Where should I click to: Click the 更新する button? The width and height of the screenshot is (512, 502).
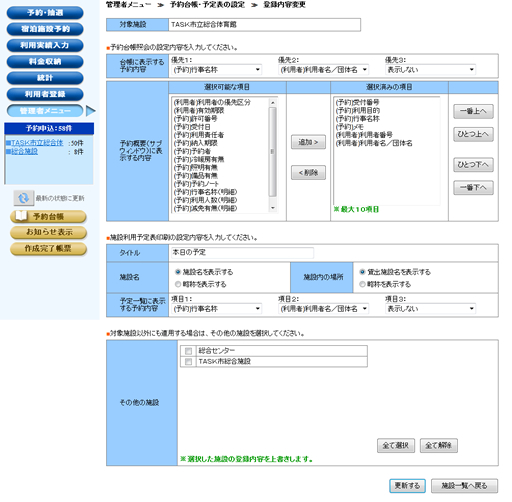(x=407, y=486)
